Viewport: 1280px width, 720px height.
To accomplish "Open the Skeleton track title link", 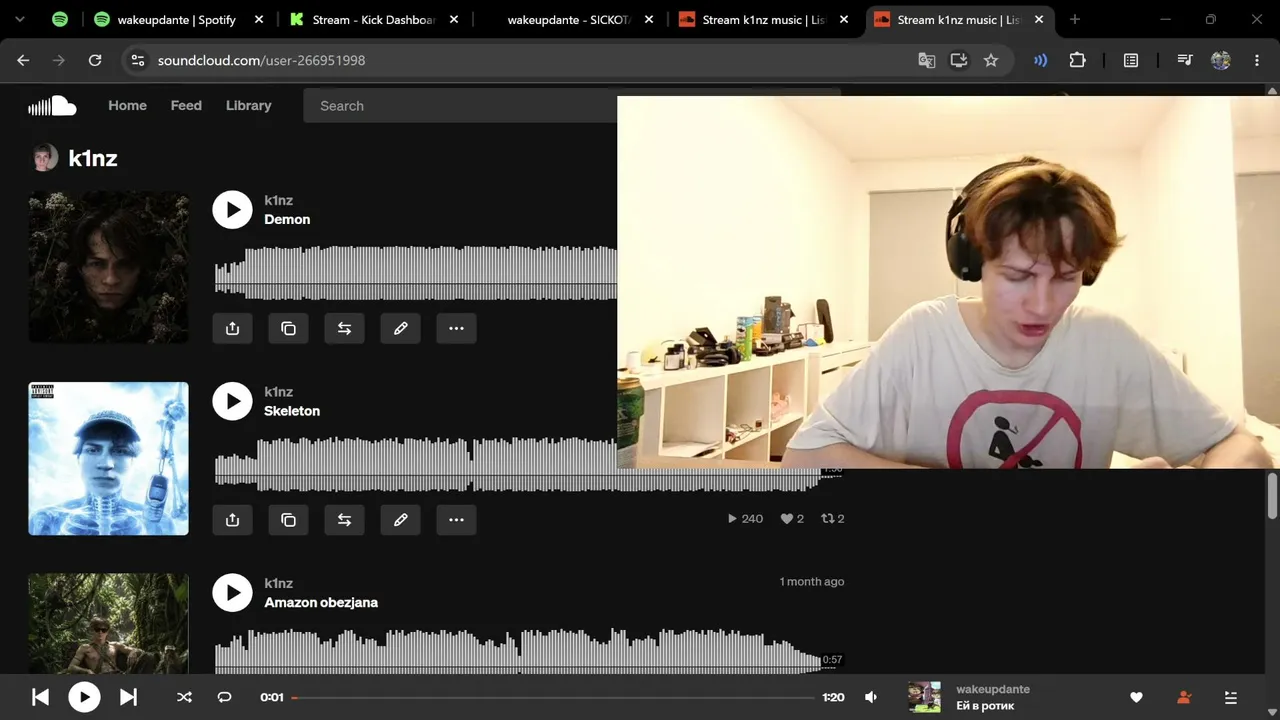I will [292, 411].
